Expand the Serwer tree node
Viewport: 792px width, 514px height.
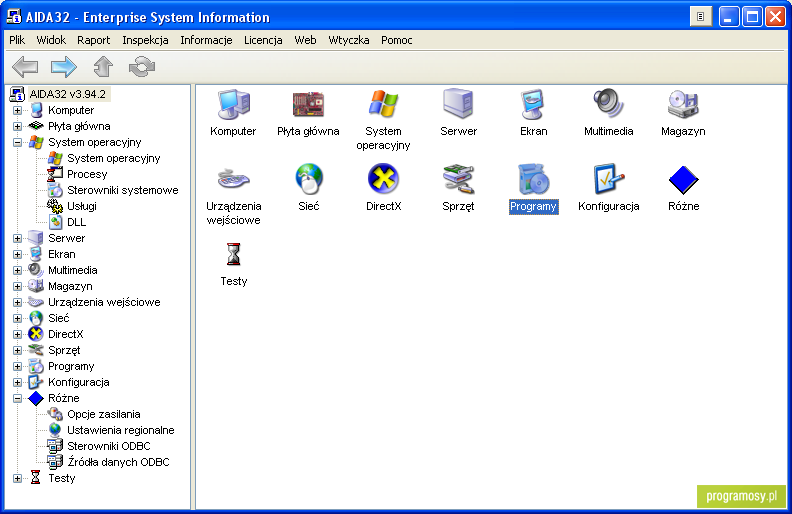(17, 238)
